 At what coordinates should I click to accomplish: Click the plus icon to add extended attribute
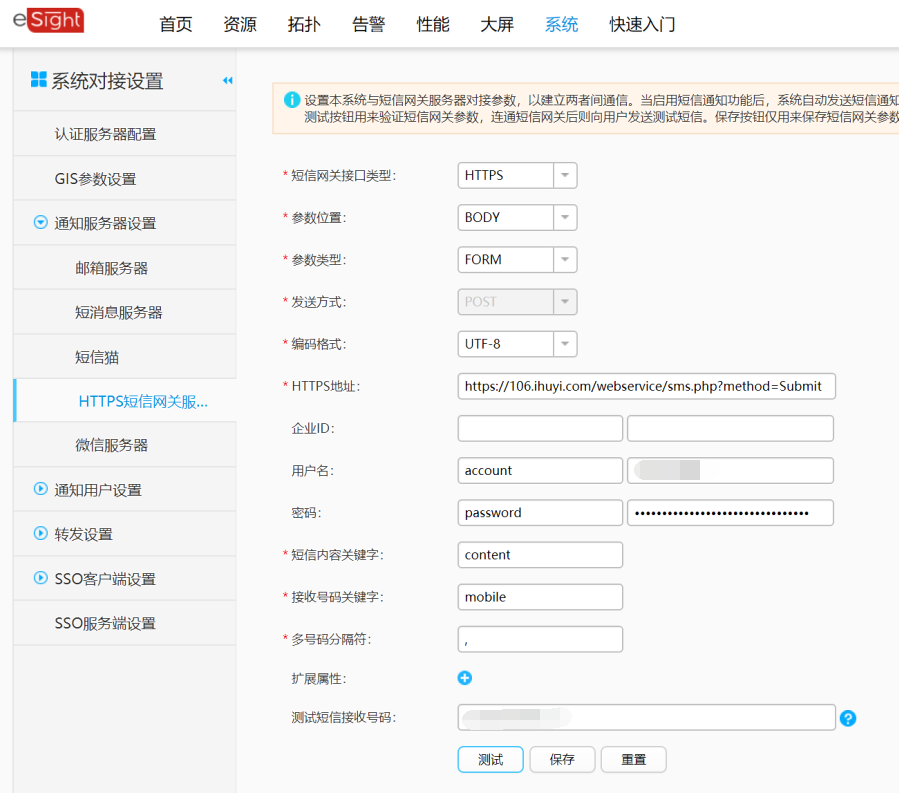pos(464,678)
